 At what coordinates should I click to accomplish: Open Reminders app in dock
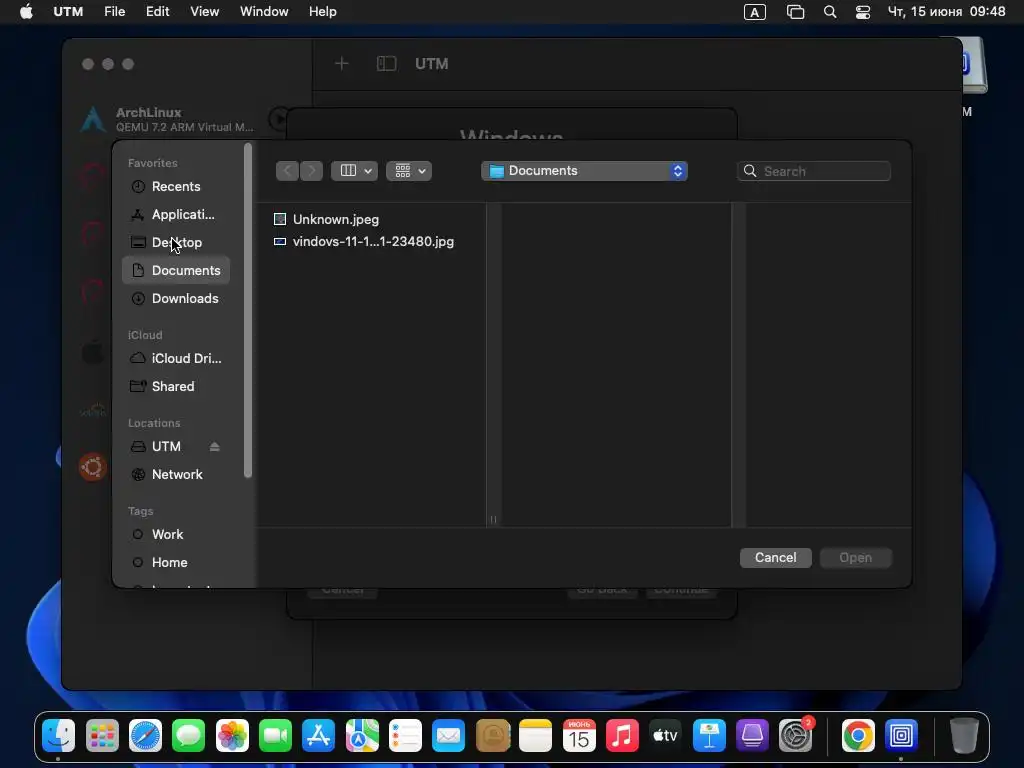pyautogui.click(x=406, y=736)
